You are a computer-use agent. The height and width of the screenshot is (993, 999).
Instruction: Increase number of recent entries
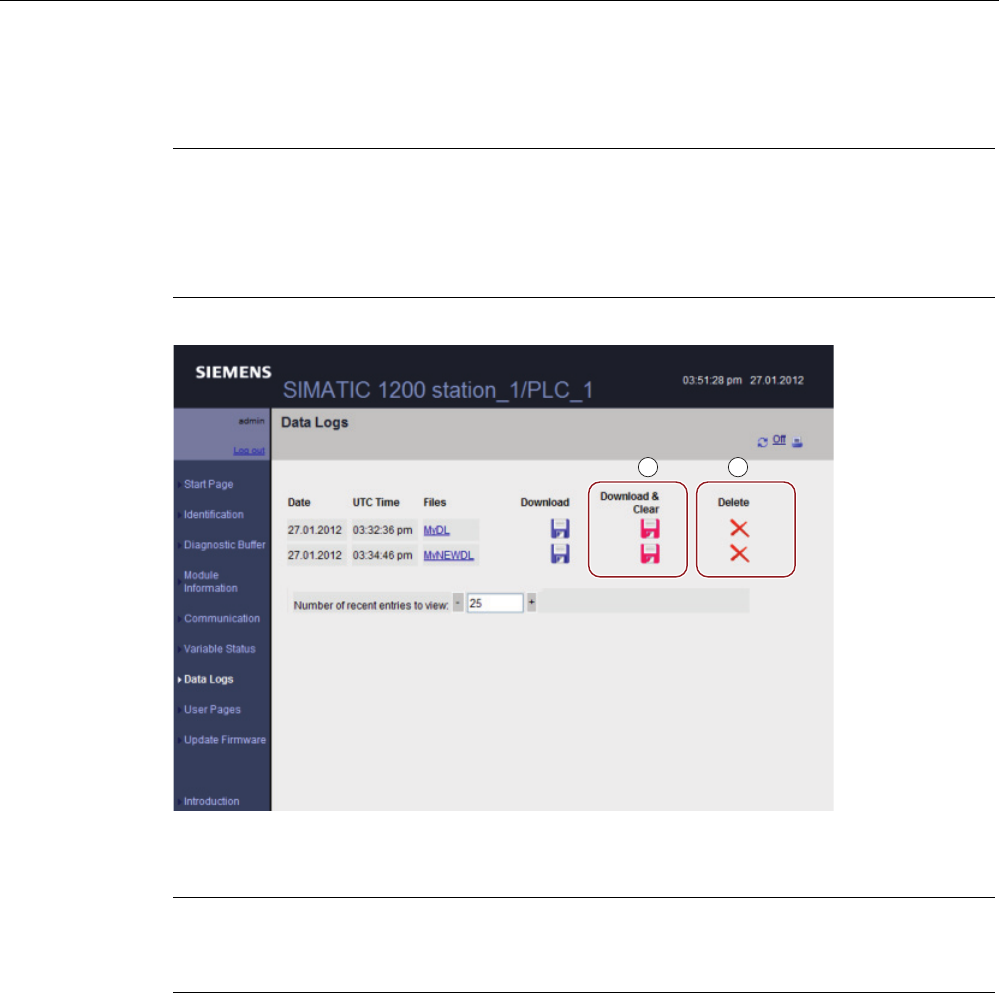pos(531,603)
